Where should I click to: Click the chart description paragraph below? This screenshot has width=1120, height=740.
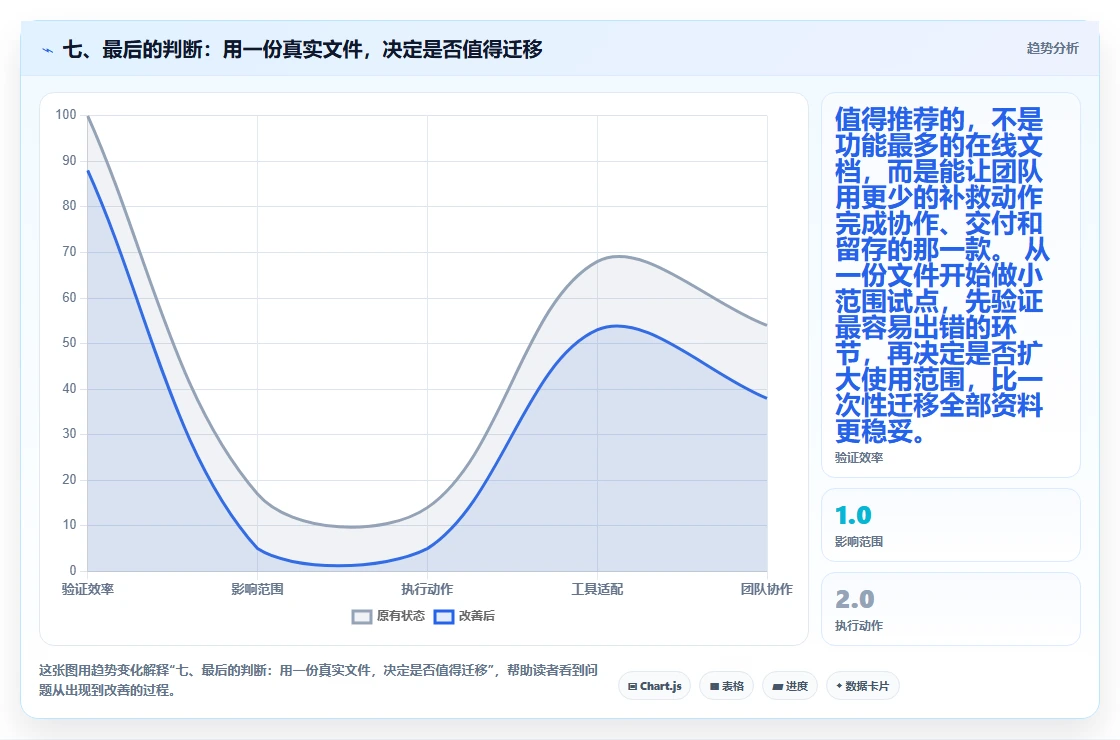(318, 680)
